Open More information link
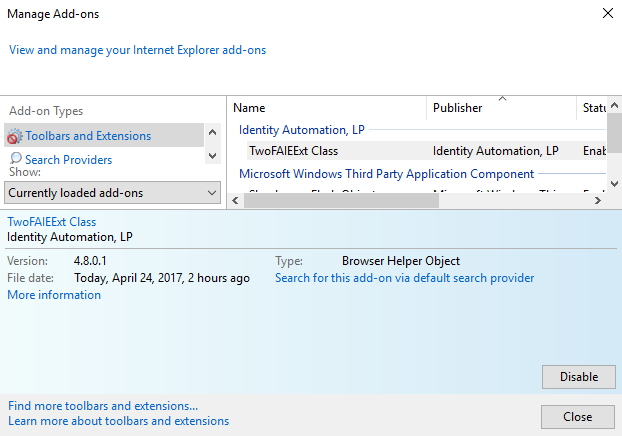 [x=54, y=295]
